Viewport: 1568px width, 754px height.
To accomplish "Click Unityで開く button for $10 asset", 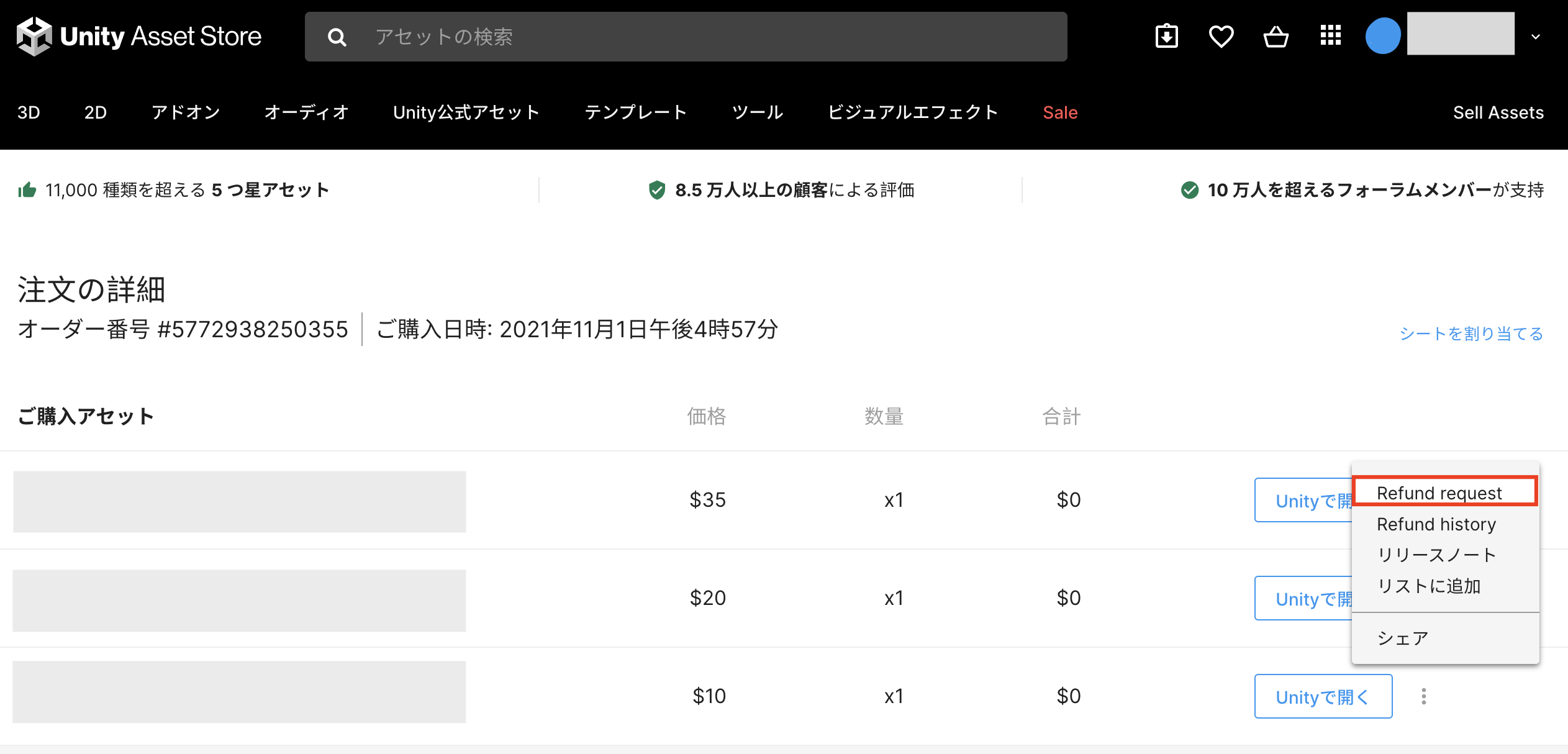I will point(1323,696).
